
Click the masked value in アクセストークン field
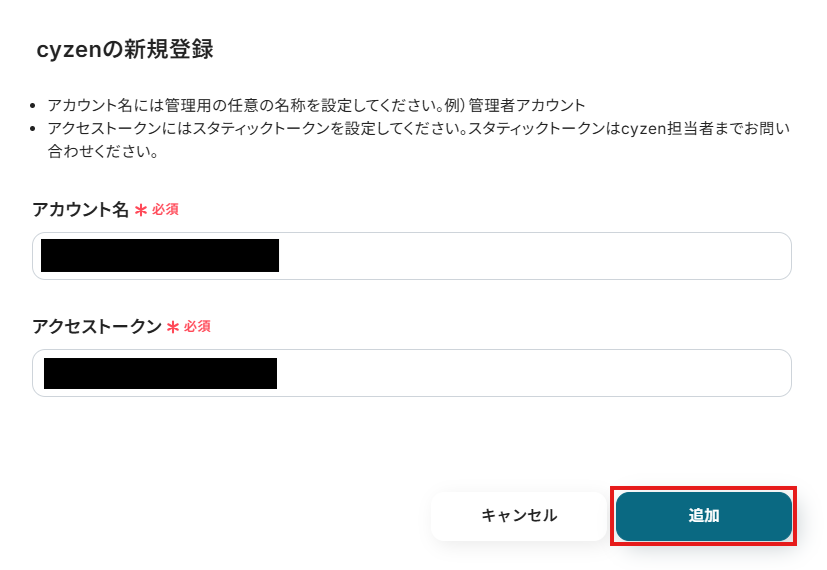[160, 373]
